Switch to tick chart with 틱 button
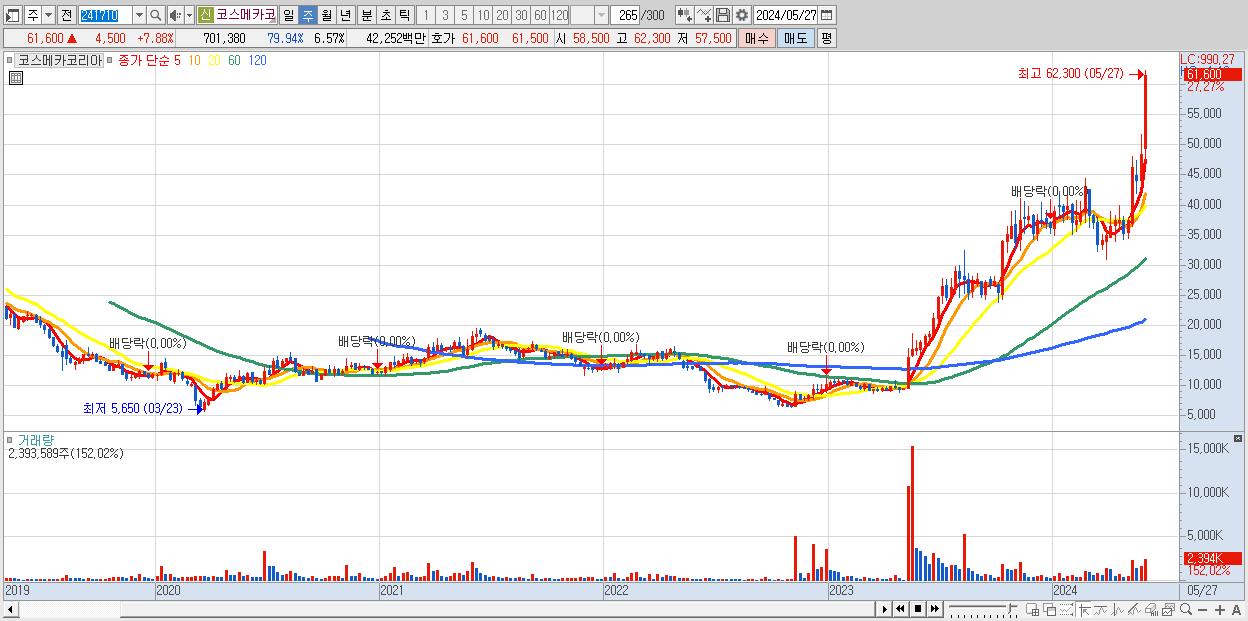The width and height of the screenshot is (1248, 621). (x=404, y=15)
